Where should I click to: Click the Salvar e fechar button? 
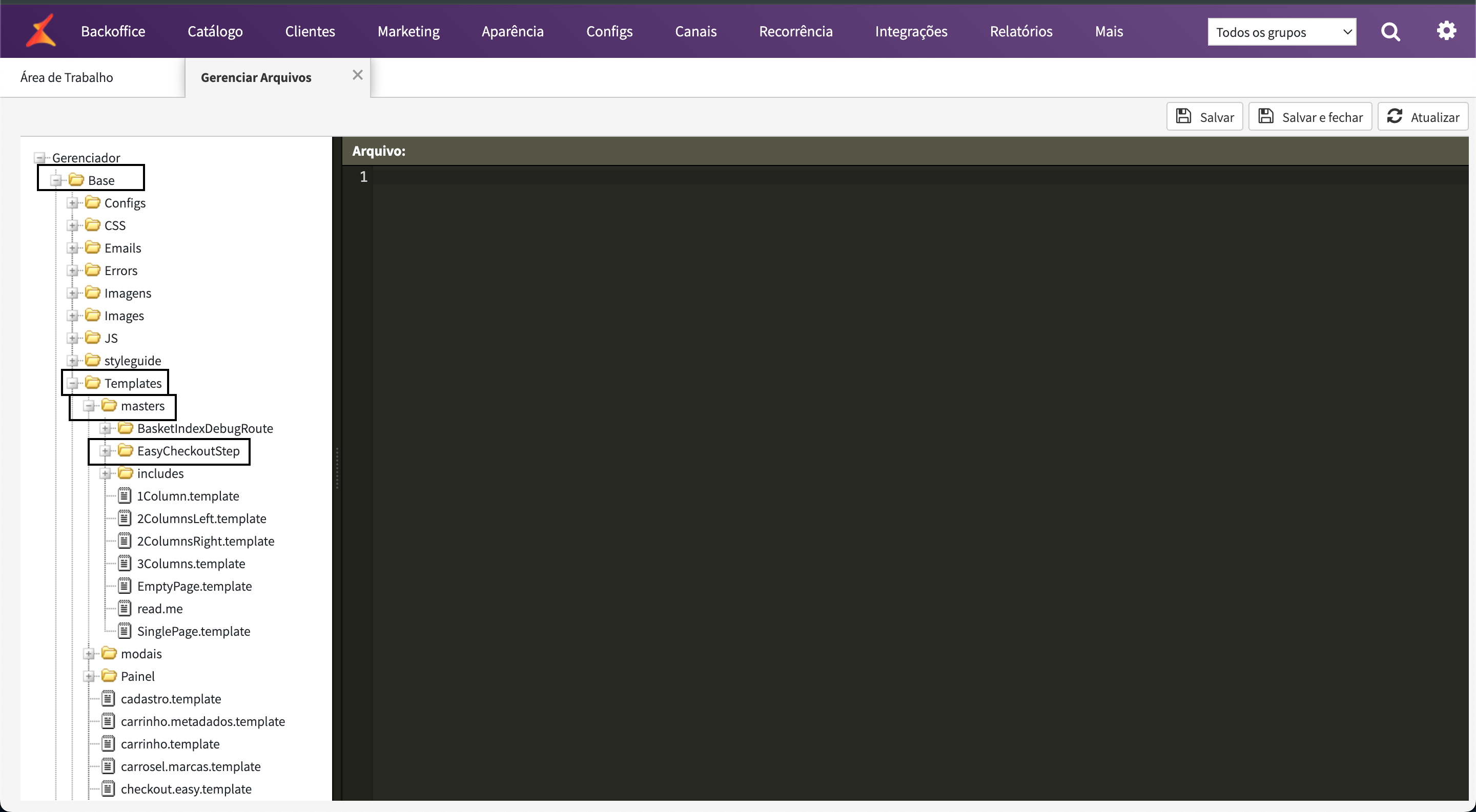[x=1310, y=117]
